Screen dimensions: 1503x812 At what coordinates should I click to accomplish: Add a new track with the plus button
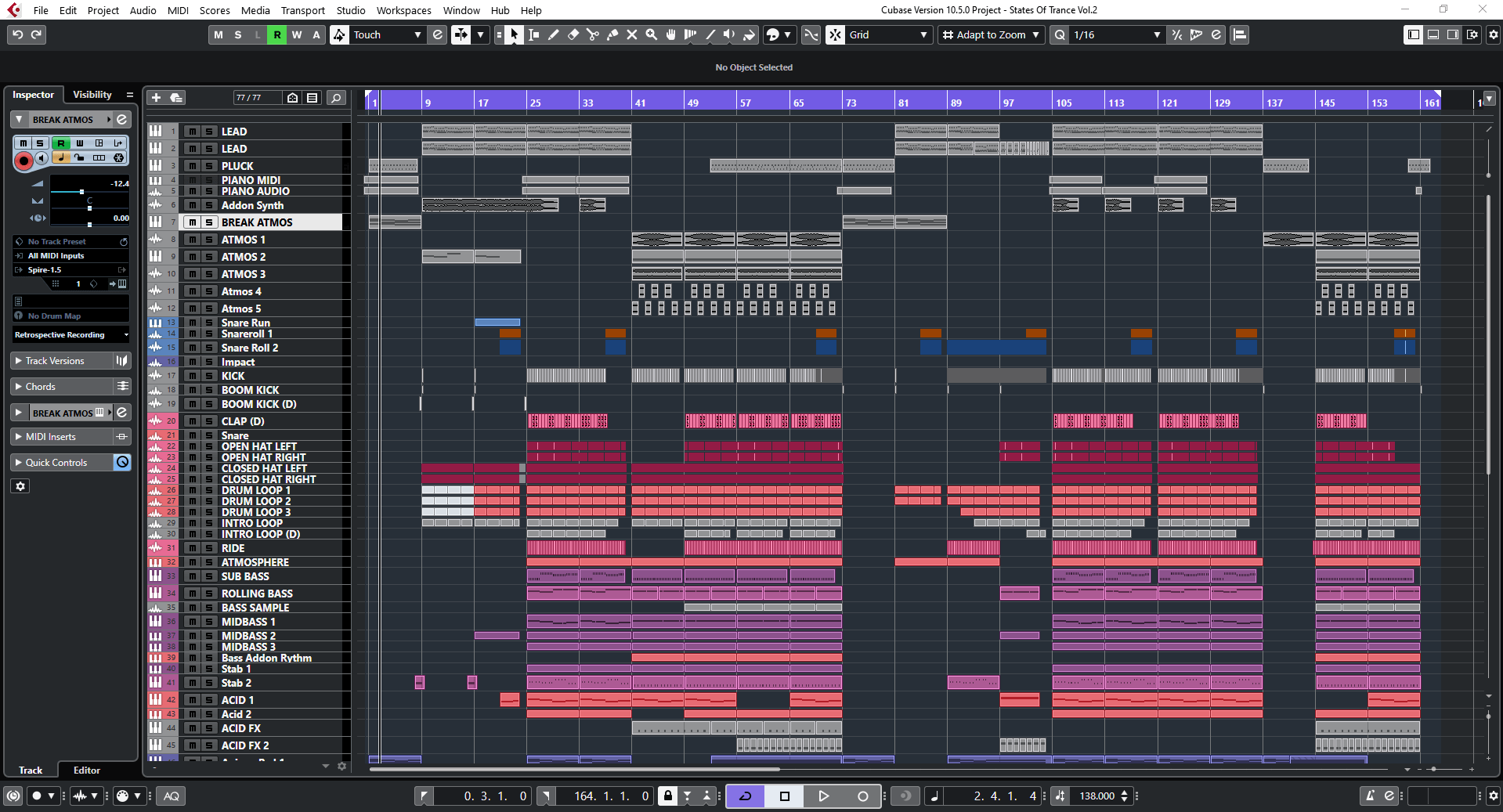(155, 97)
